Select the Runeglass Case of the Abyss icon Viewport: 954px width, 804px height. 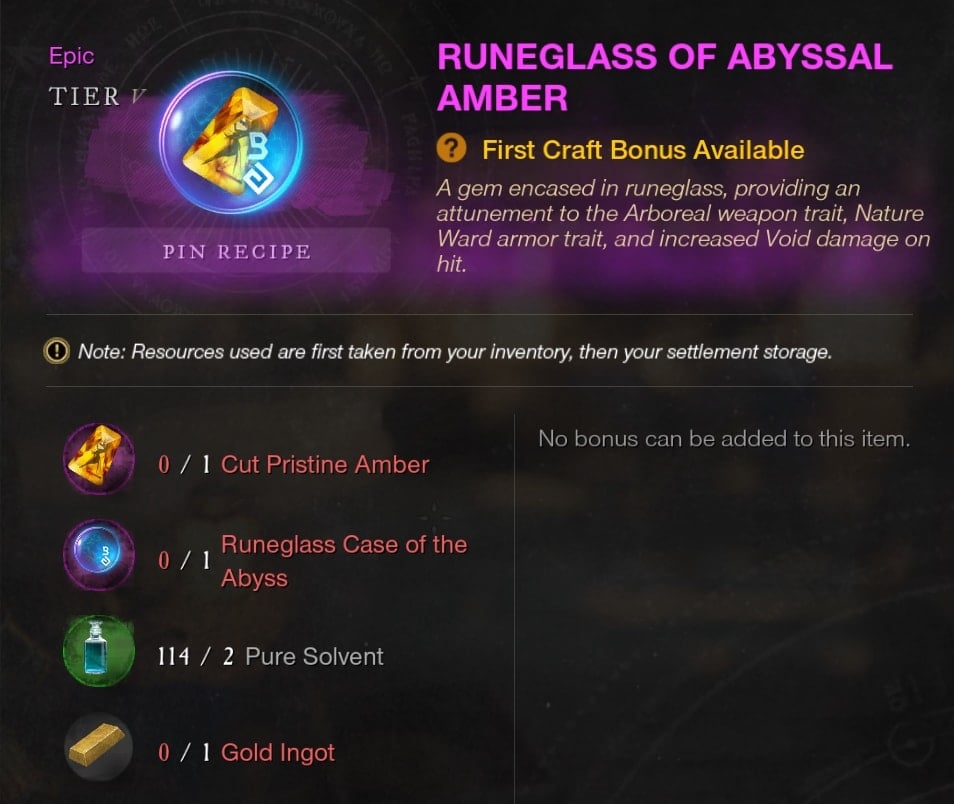tap(99, 554)
